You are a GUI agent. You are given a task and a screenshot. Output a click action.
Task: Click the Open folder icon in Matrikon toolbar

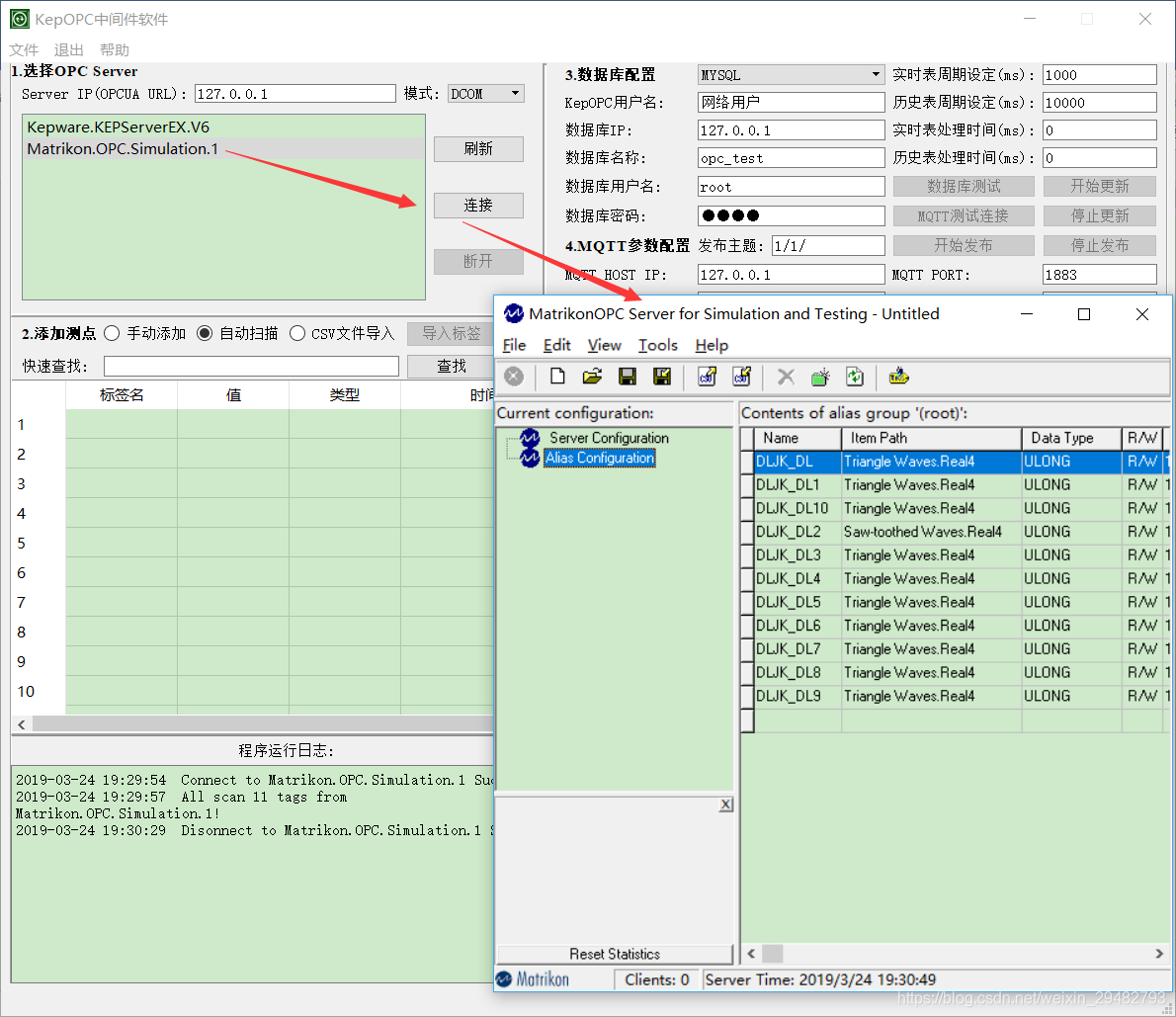[593, 377]
